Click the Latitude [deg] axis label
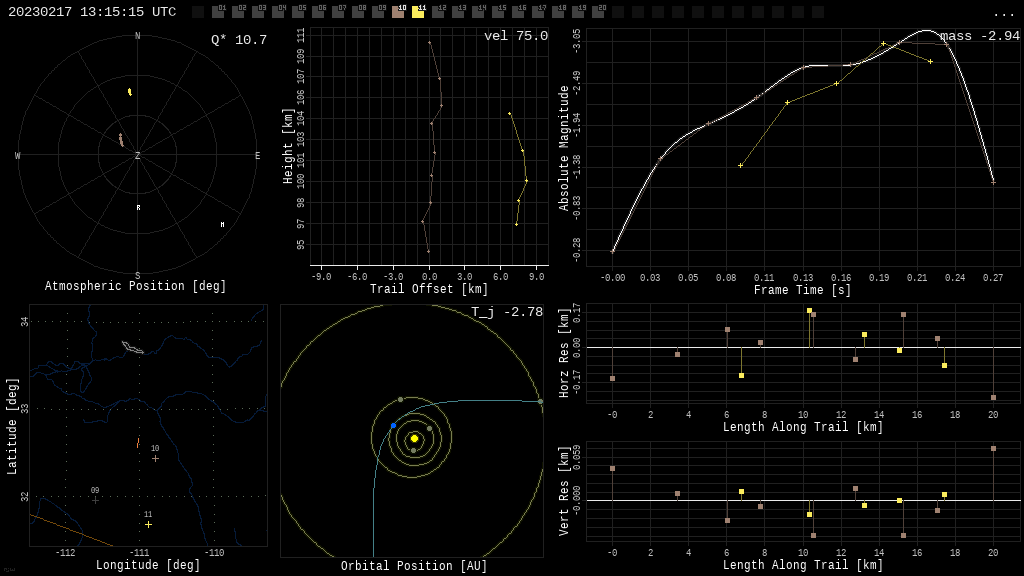This screenshot has width=1024, height=576. [12, 426]
